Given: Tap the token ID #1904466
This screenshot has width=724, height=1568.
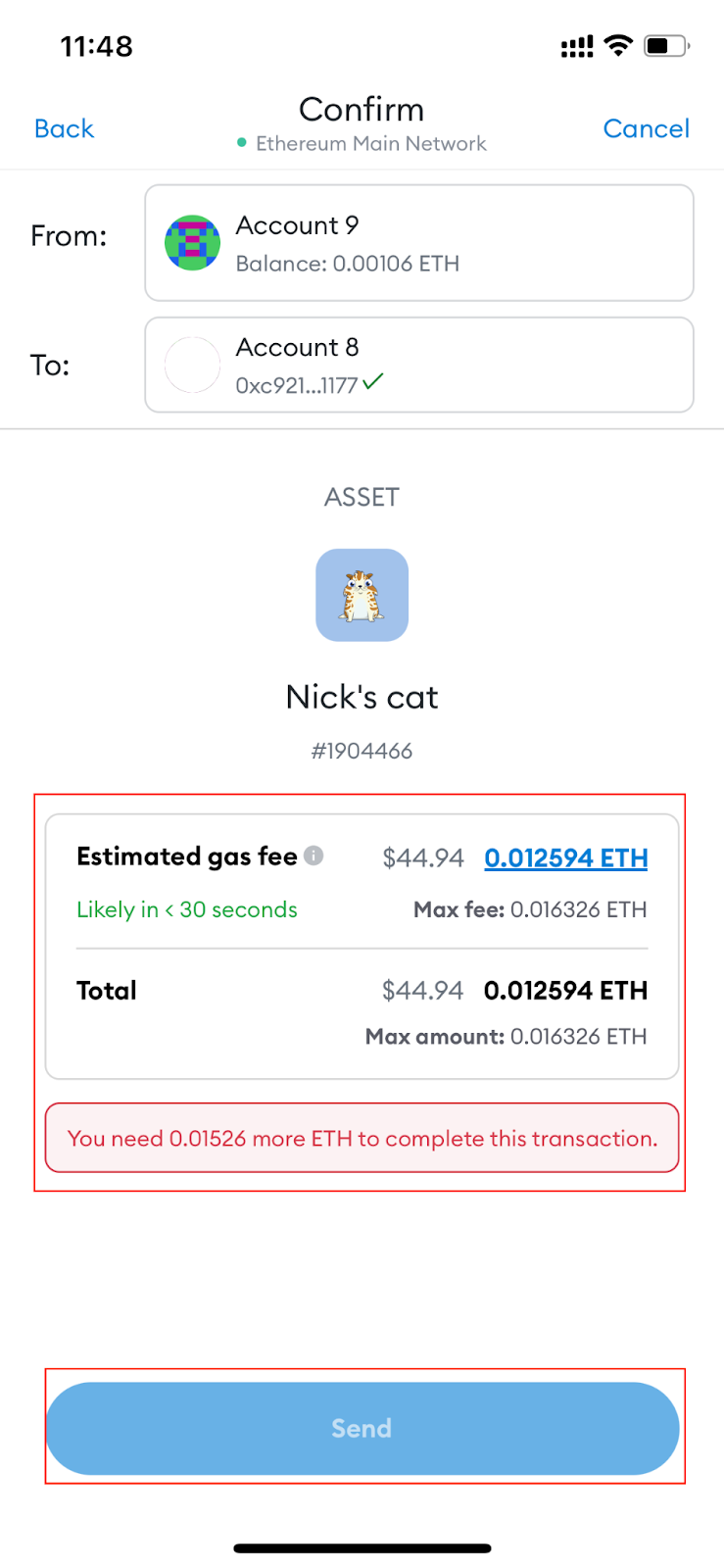Looking at the screenshot, I should coord(362,751).
